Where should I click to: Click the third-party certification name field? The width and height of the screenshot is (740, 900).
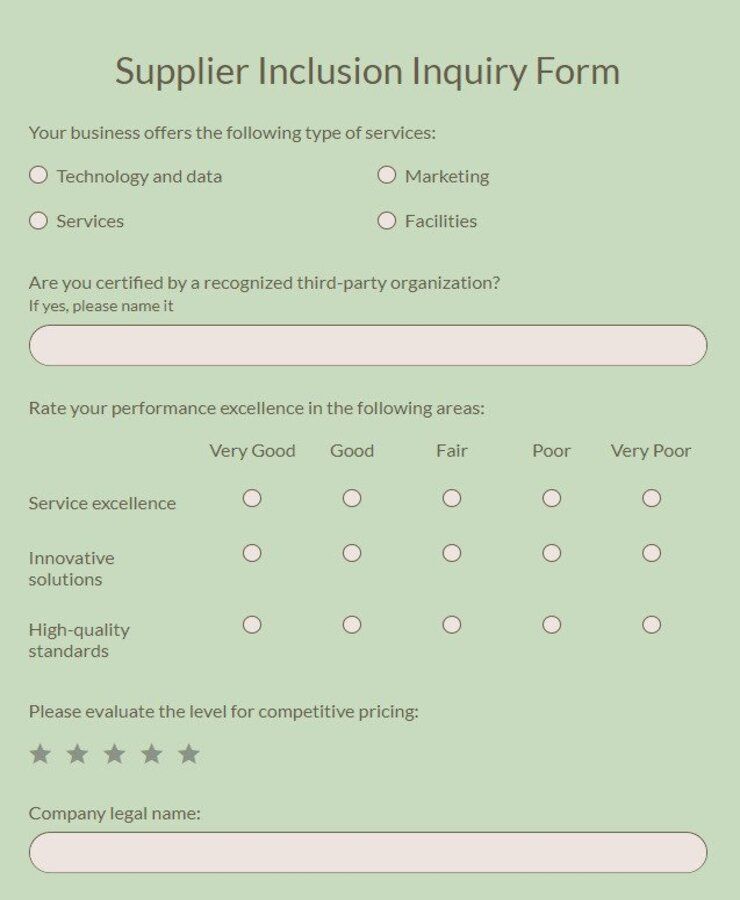368,345
